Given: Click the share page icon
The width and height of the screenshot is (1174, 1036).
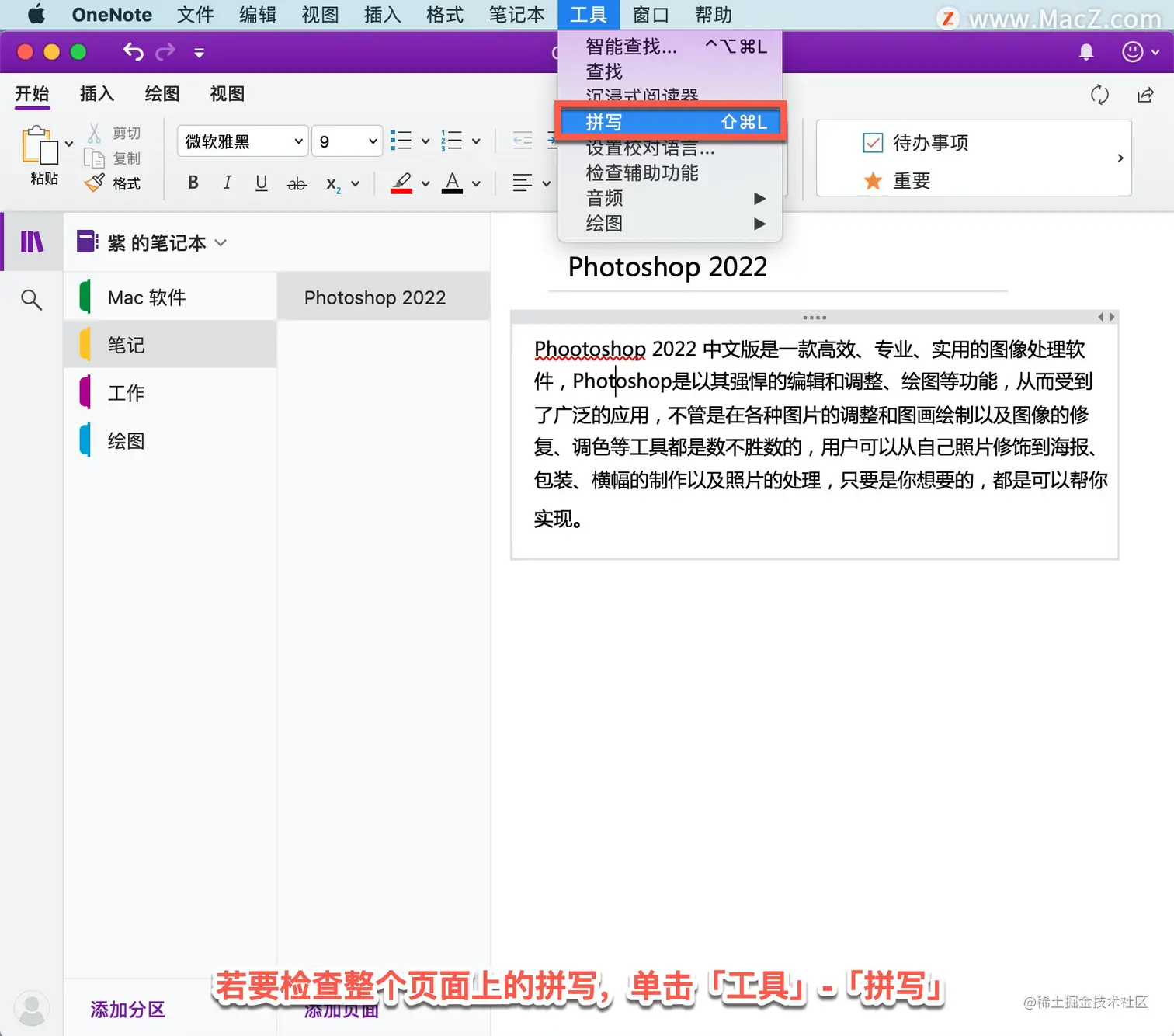Looking at the screenshot, I should [x=1145, y=95].
